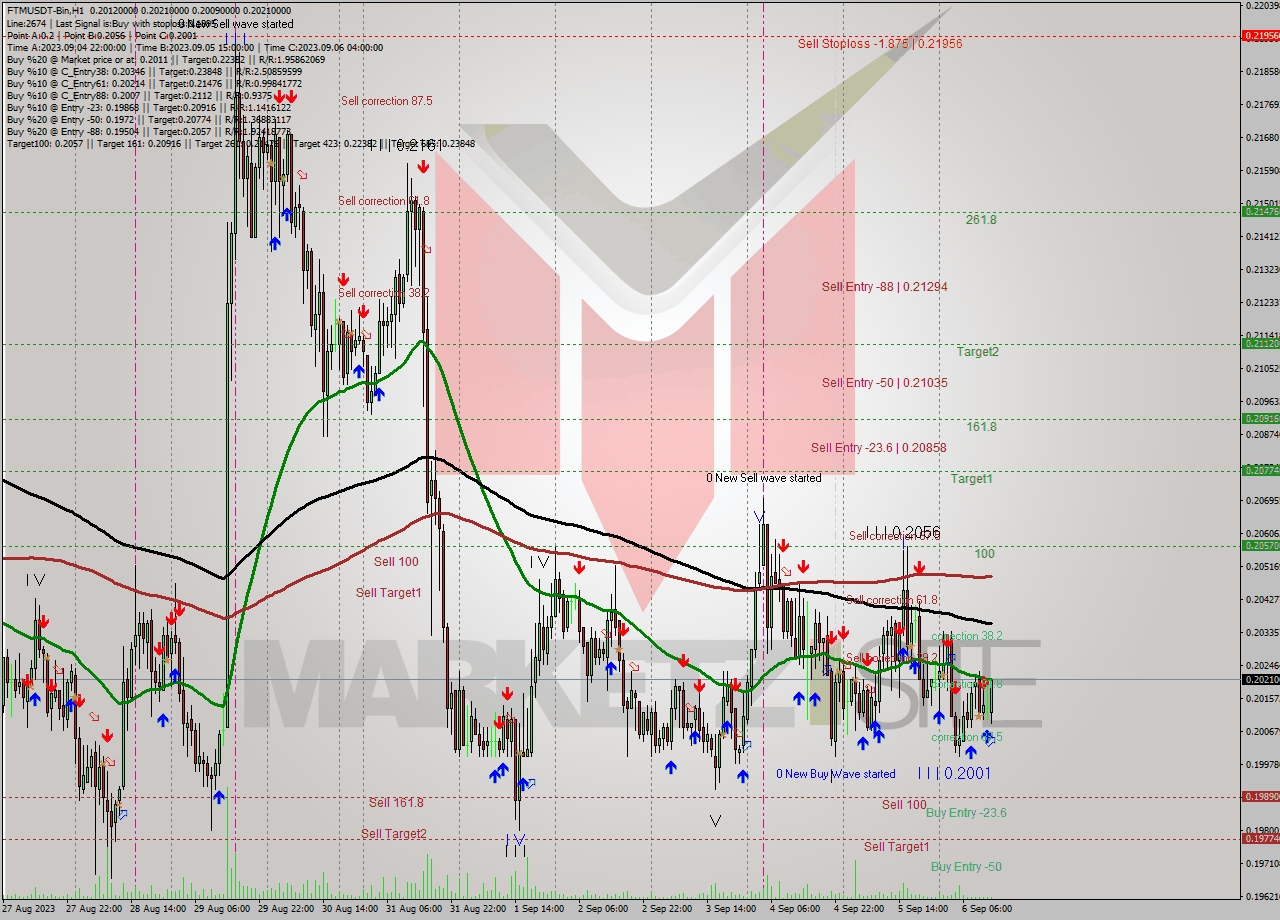1280x920 pixels.
Task: Select the '3 Sep 14:00' time axis label
Action: tap(732, 908)
